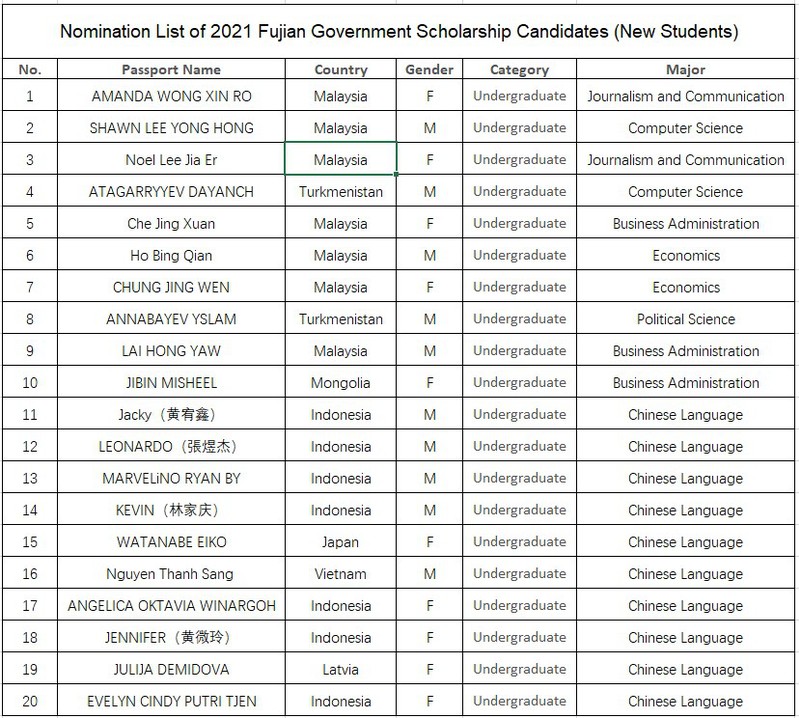Select the "Passport Name" header cell
The image size is (799, 718).
pos(171,70)
